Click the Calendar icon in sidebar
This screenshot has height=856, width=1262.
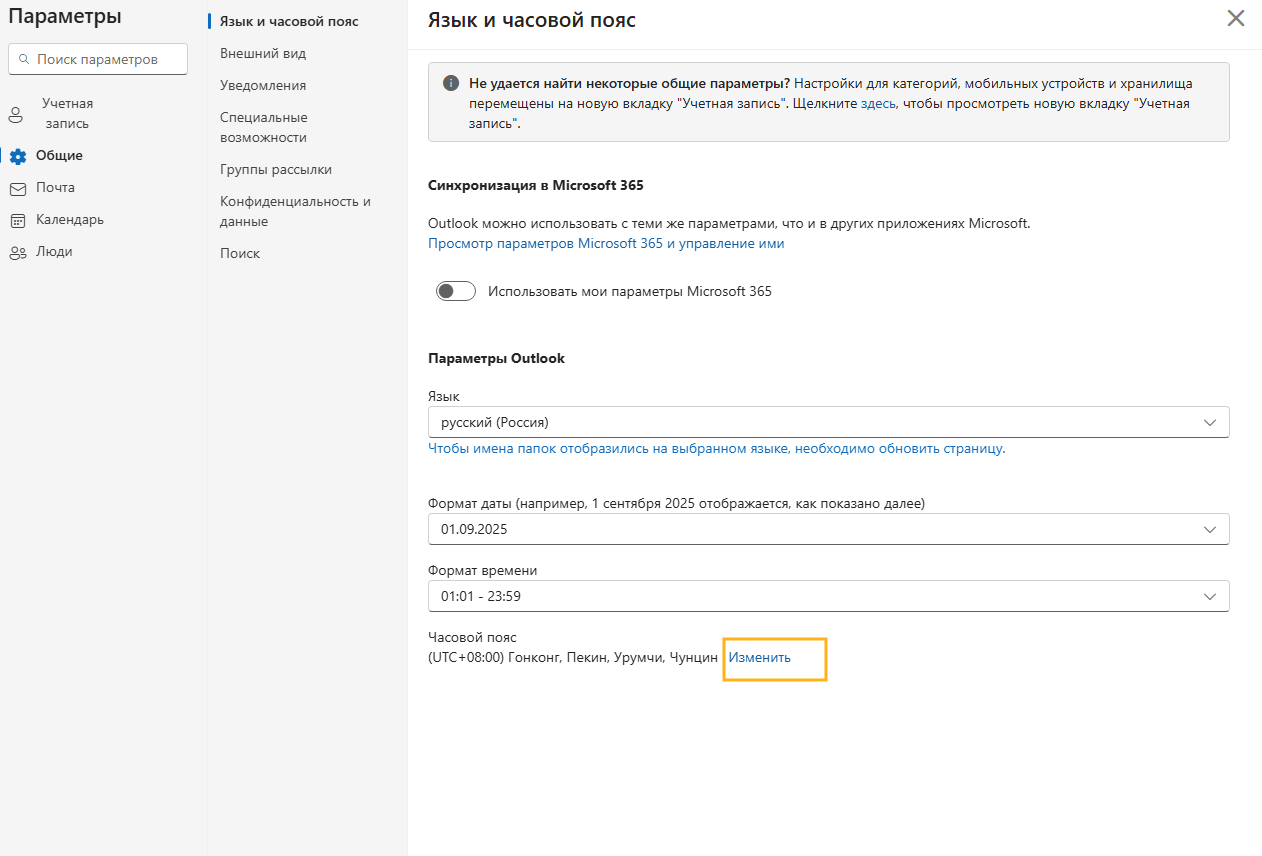coord(17,220)
